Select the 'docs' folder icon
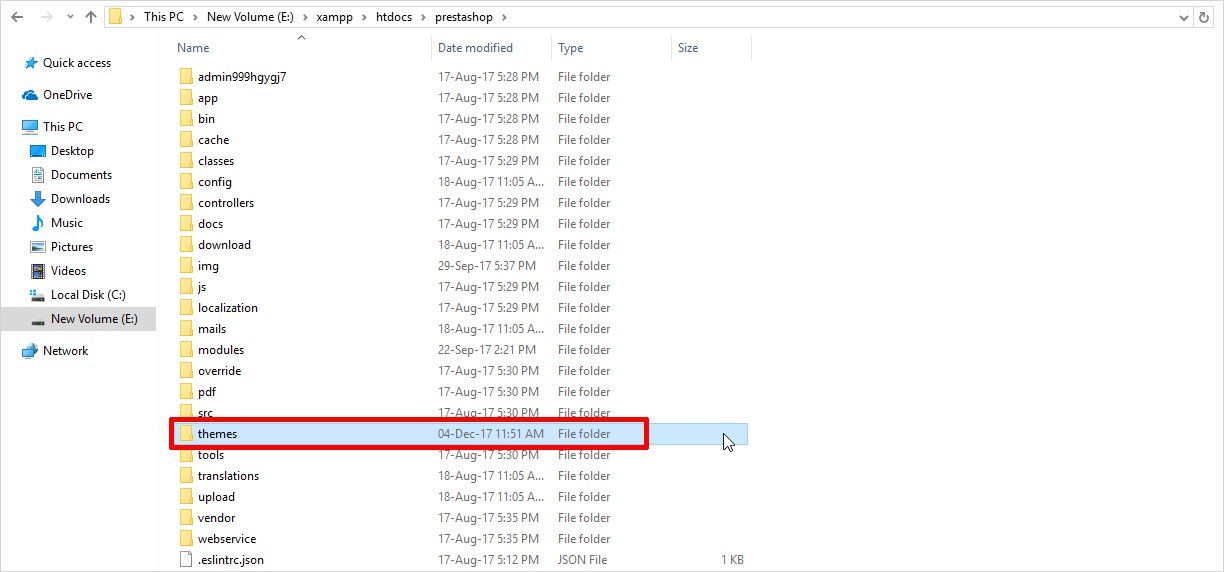 [x=186, y=224]
